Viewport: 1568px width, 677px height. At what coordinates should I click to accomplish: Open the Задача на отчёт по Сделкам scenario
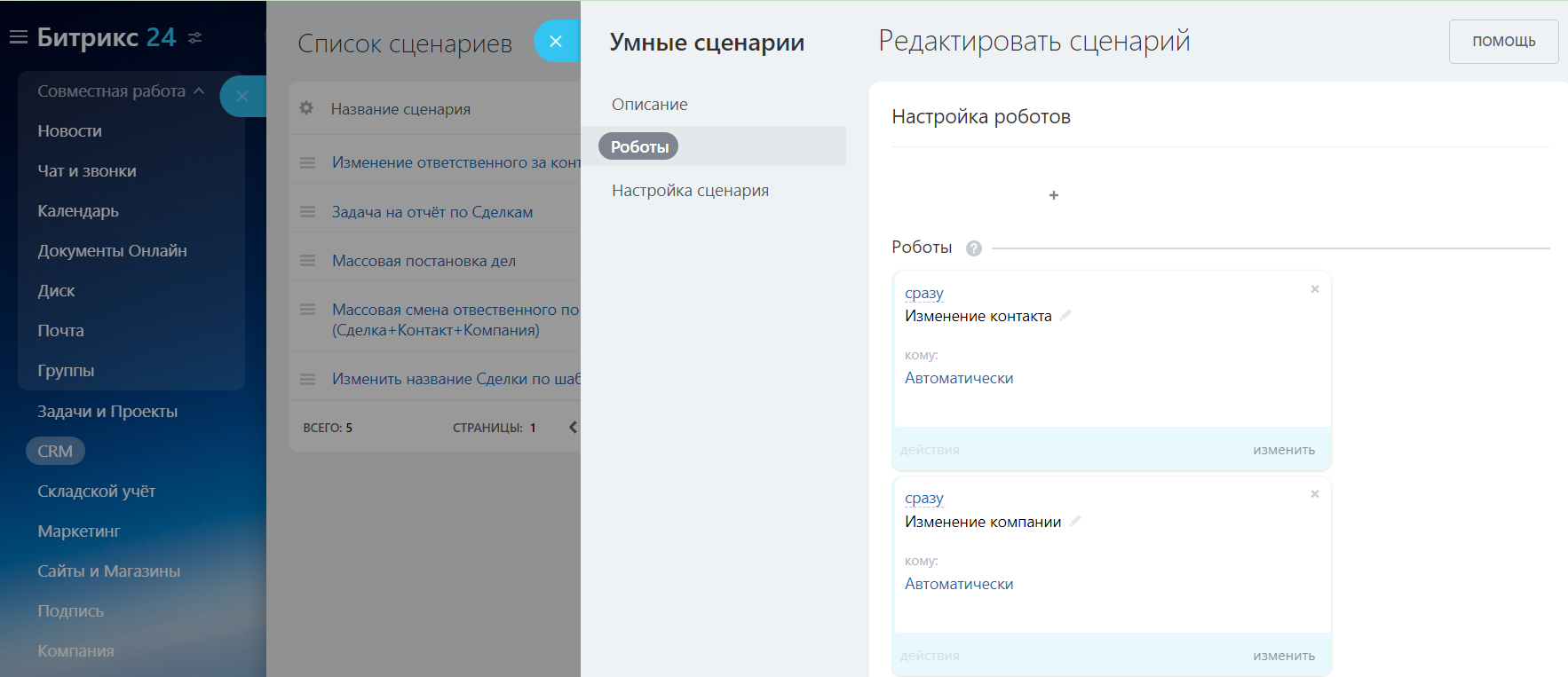[432, 212]
